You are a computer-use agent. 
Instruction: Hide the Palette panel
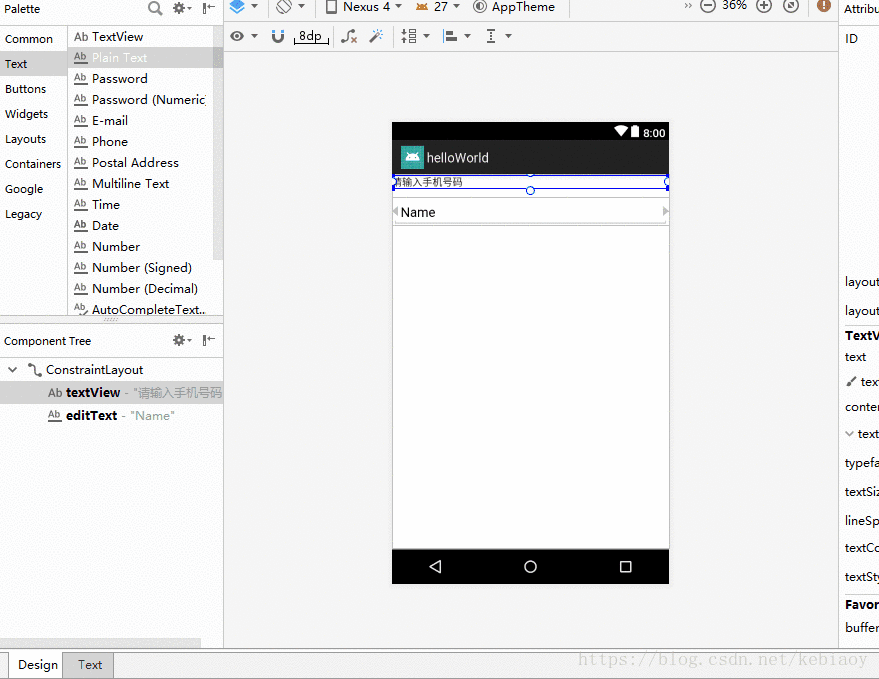pos(209,8)
